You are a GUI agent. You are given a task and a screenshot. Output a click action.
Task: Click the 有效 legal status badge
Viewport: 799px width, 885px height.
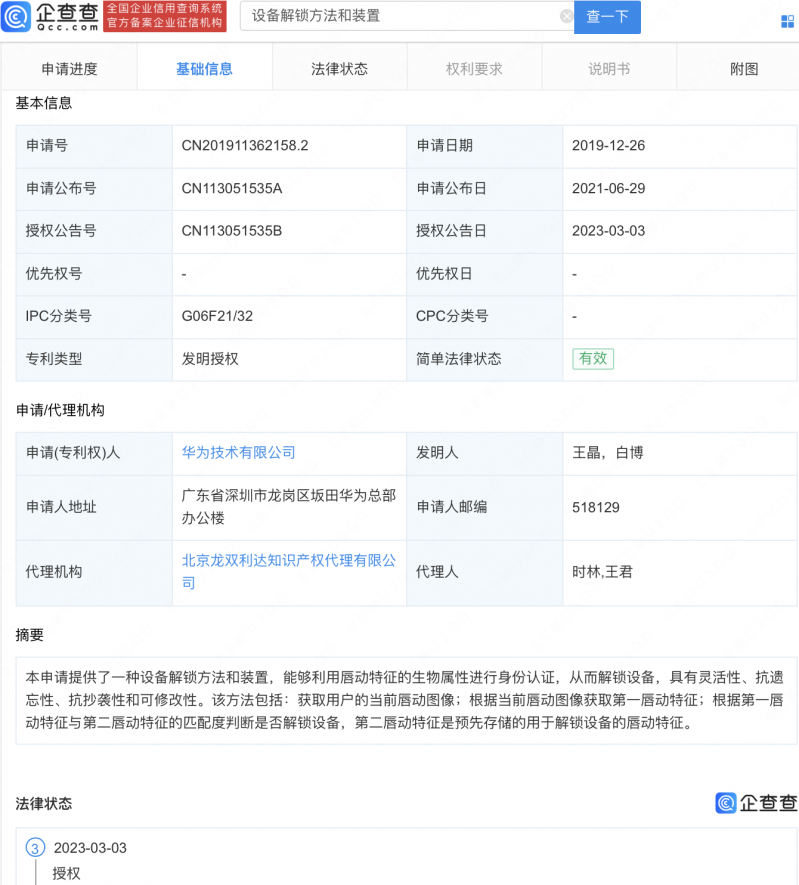593,358
